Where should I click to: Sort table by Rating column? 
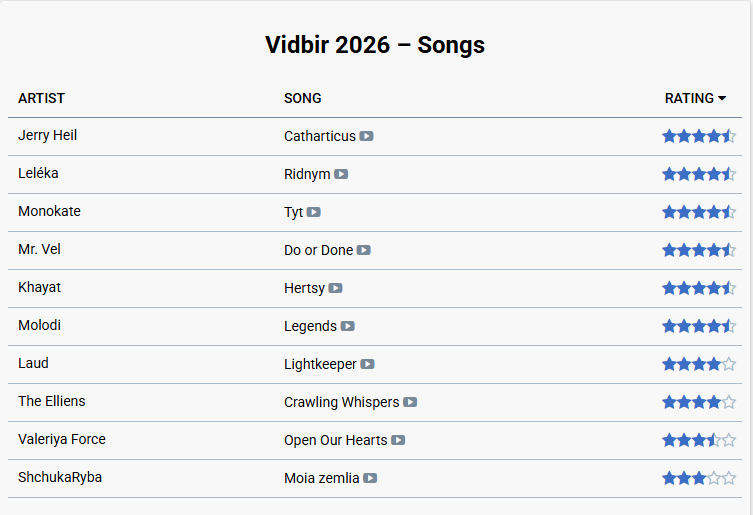[689, 98]
